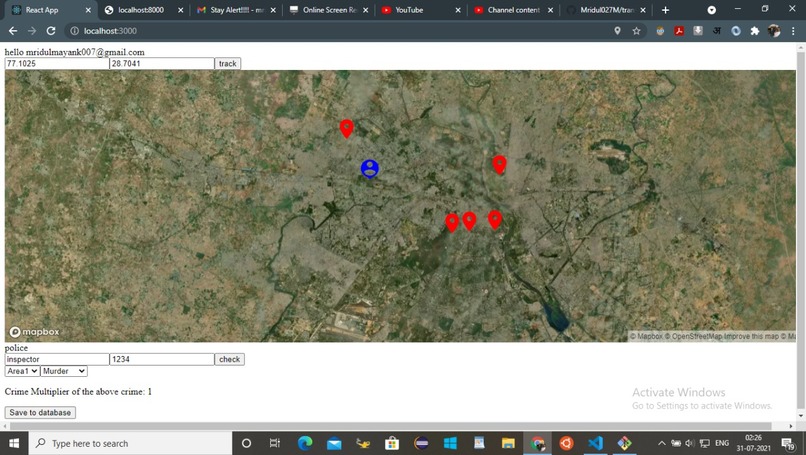Click the Type here to search box
Screen dimensions: 806x455
131,443
